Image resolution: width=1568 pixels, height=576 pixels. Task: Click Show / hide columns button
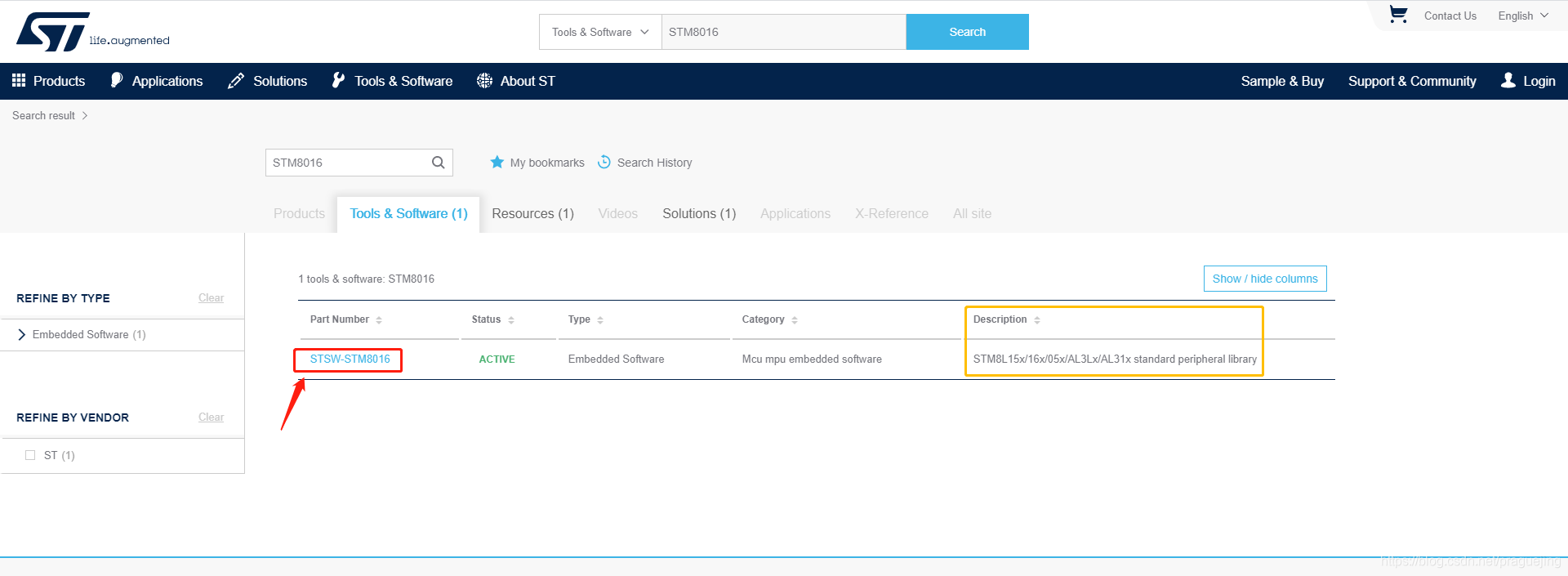click(x=1265, y=279)
